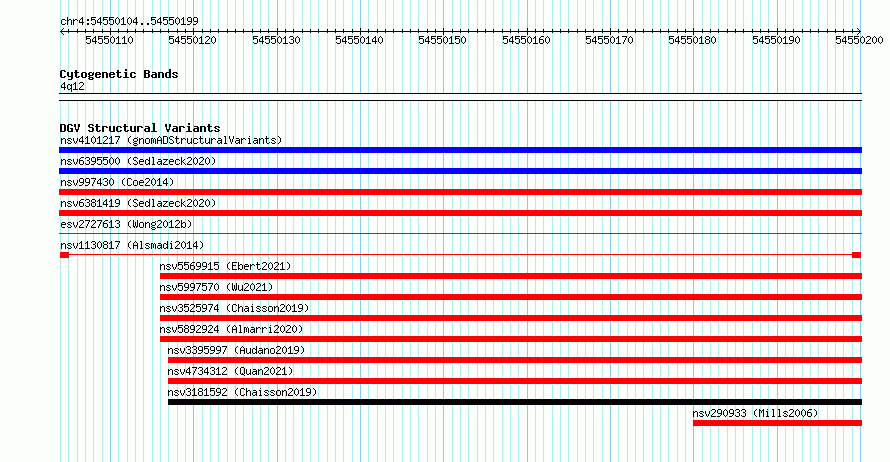The image size is (890, 462).
Task: Click the 54550140 ruler position label
Action: (359, 40)
